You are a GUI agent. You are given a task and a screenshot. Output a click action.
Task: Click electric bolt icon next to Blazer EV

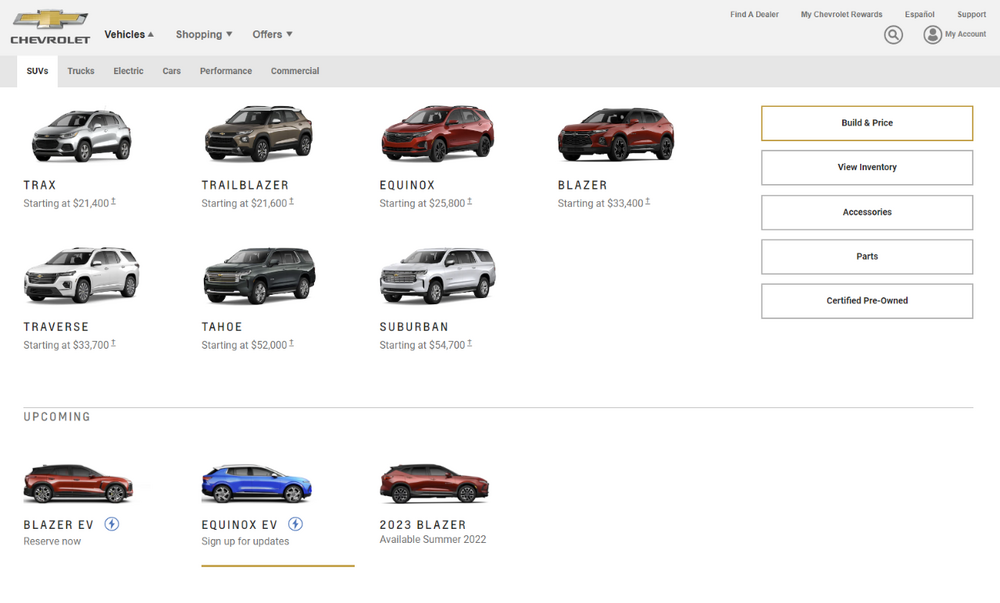pyautogui.click(x=112, y=524)
